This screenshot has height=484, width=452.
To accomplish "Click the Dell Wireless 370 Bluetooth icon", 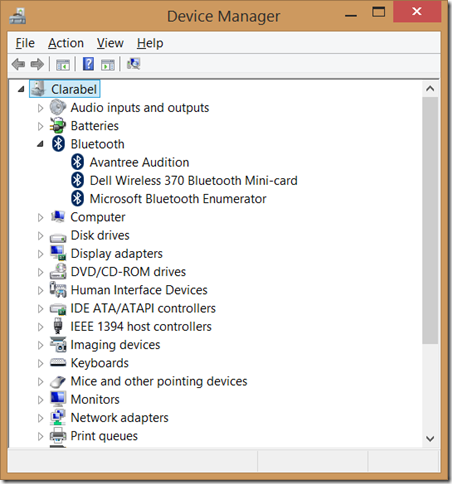I will click(78, 180).
